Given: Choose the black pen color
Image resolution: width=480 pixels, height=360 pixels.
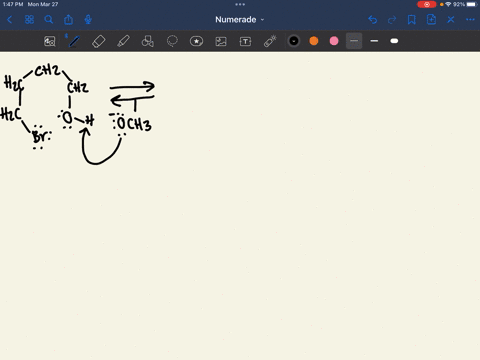Looking at the screenshot, I should click(x=294, y=41).
